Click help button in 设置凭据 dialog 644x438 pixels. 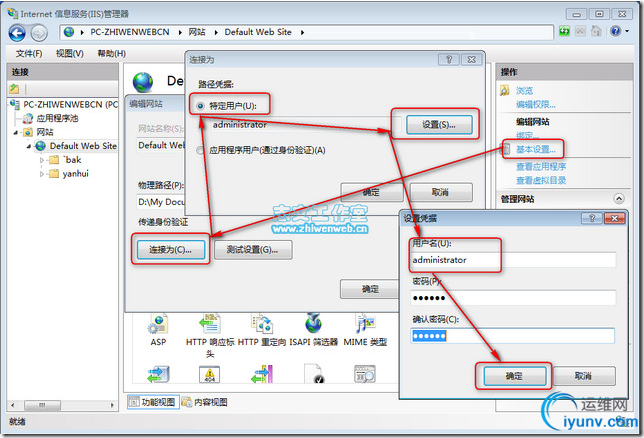pyautogui.click(x=592, y=218)
